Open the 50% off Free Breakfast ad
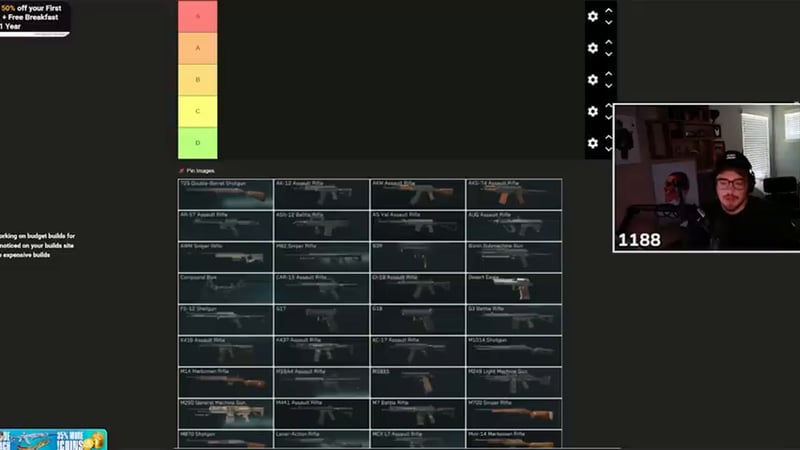This screenshot has height=450, width=800. tap(35, 18)
